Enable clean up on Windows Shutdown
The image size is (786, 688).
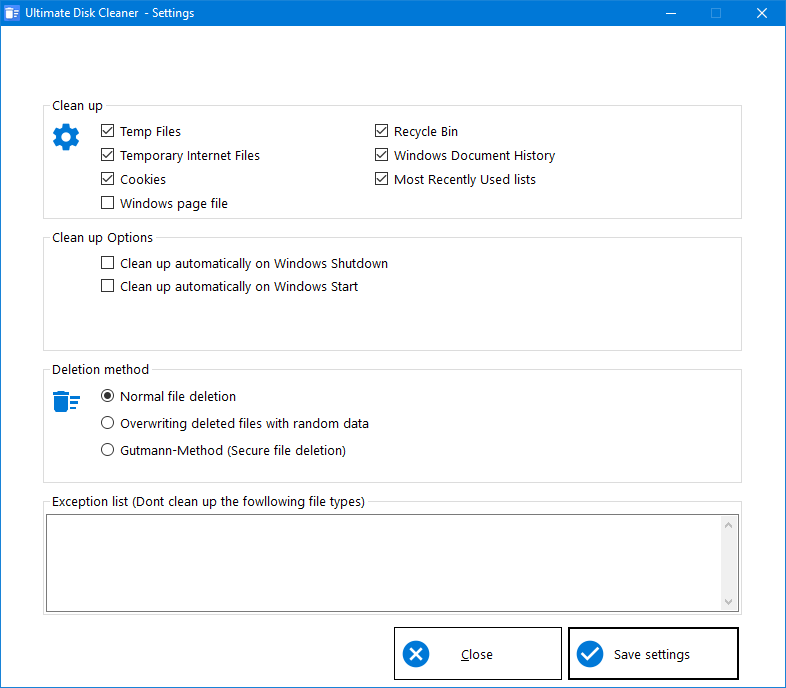tap(108, 263)
